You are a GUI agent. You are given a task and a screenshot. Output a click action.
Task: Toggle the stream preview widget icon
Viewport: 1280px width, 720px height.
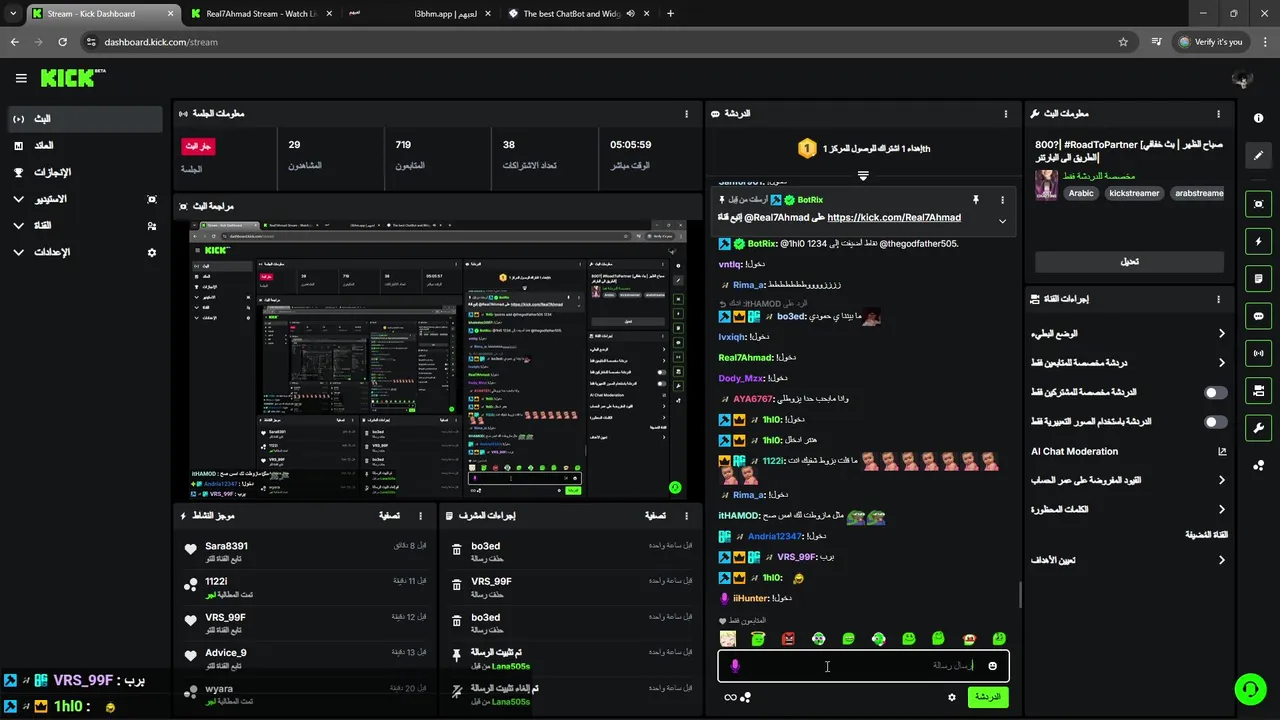pos(1258,204)
